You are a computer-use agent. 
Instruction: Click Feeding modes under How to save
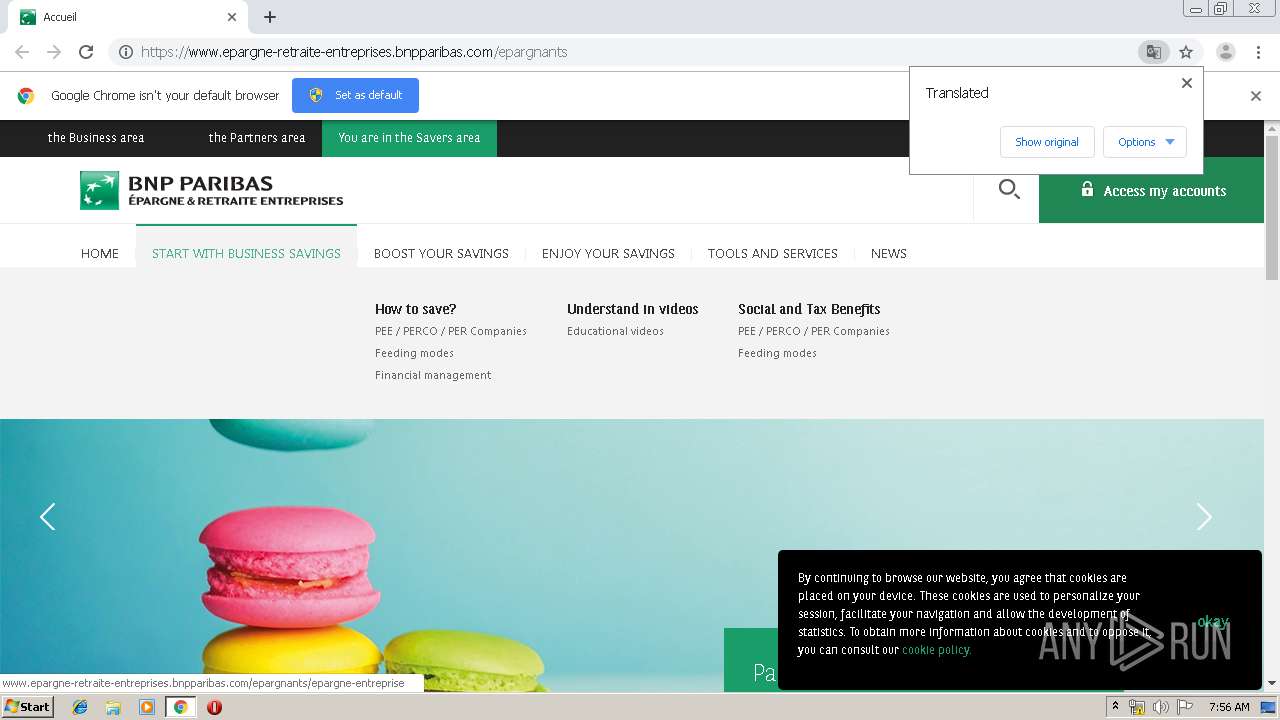click(x=414, y=353)
